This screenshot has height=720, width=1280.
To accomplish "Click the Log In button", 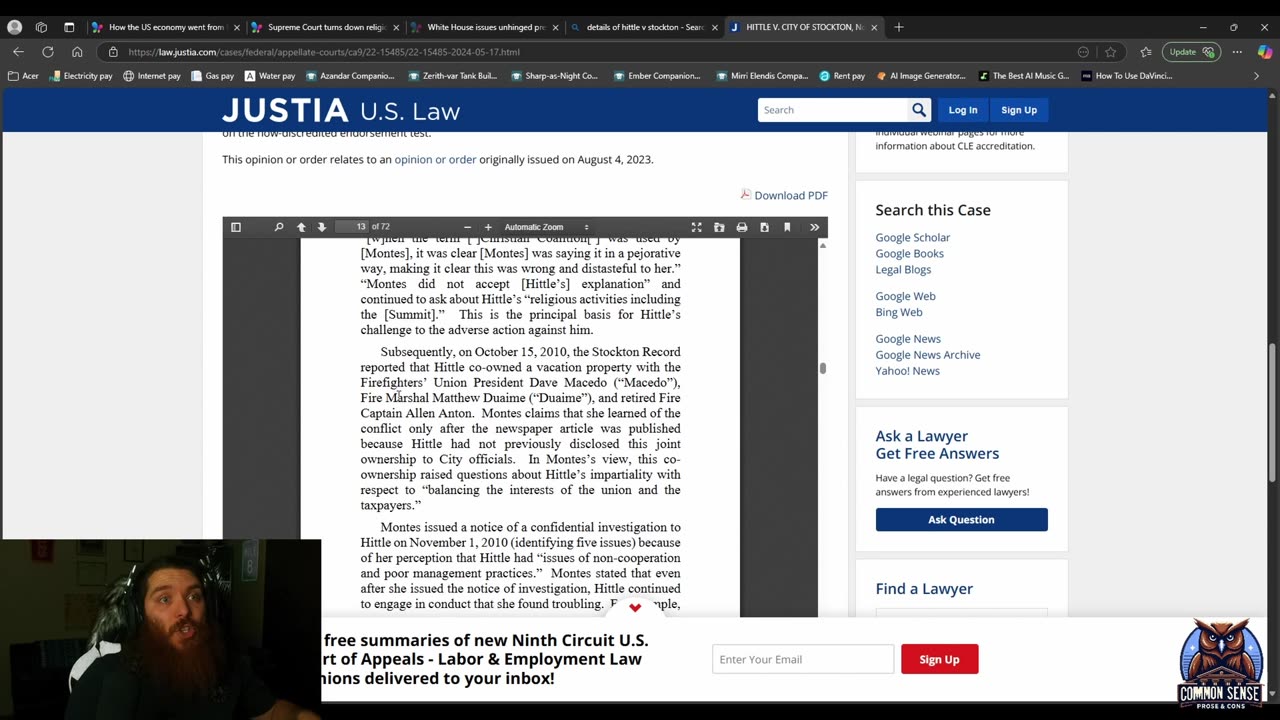I will pyautogui.click(x=963, y=110).
